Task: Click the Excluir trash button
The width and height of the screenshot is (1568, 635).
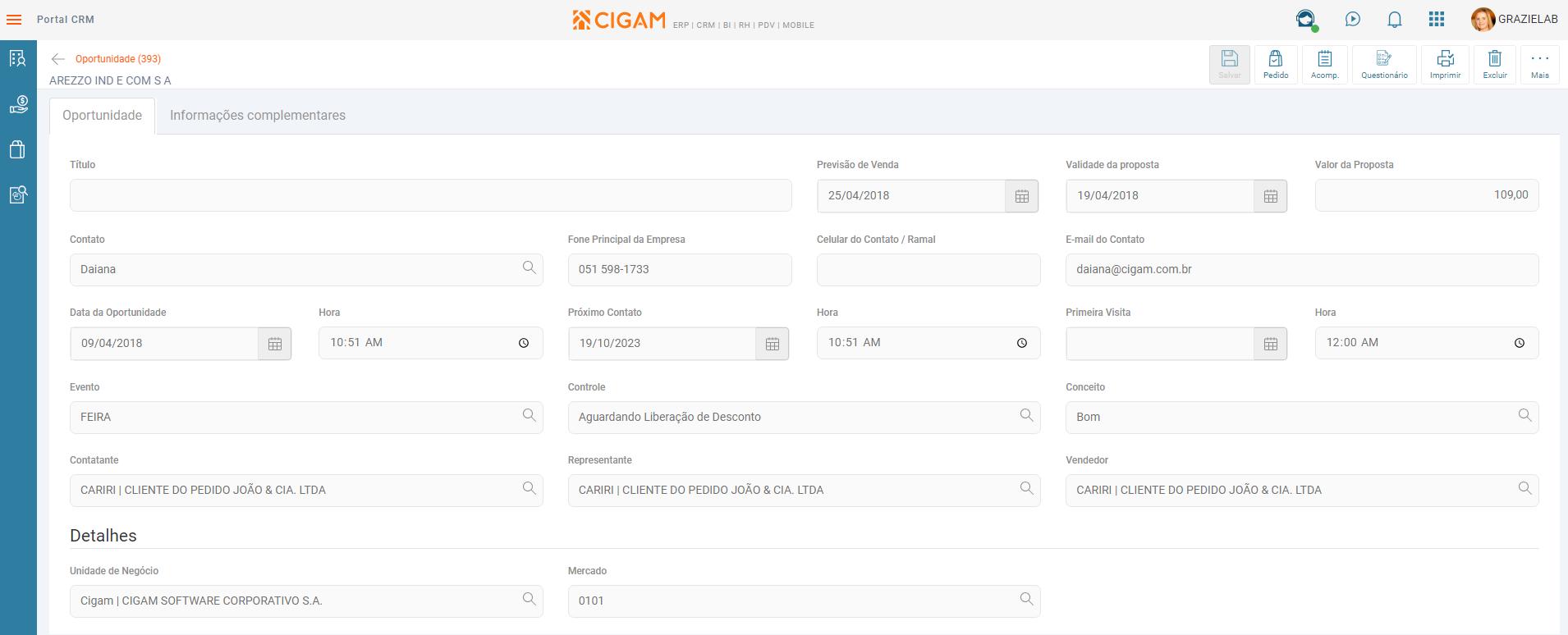Action: pos(1495,64)
